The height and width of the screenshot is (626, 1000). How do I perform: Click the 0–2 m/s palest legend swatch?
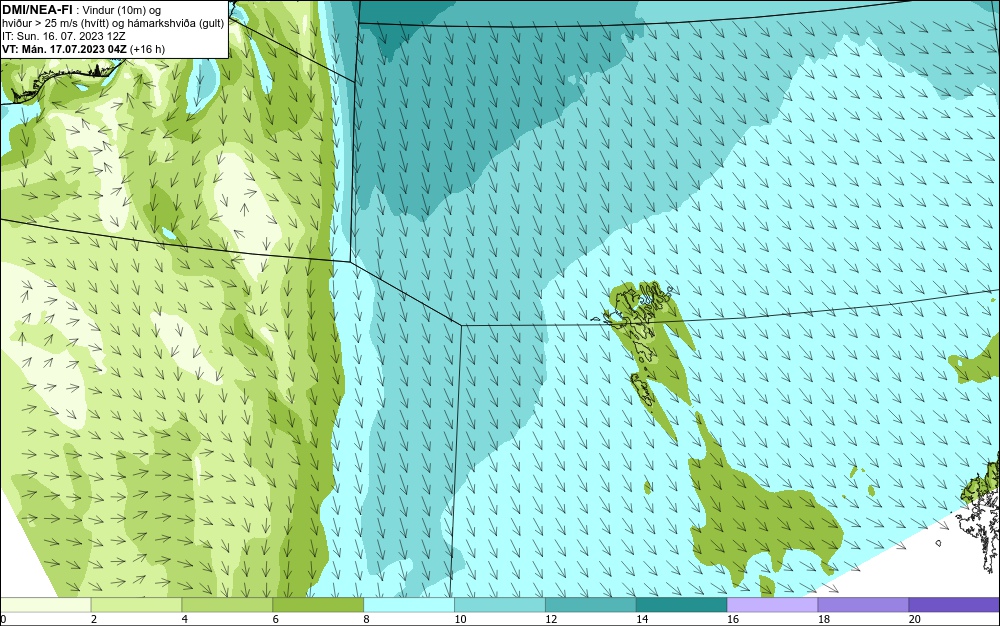click(x=45, y=604)
